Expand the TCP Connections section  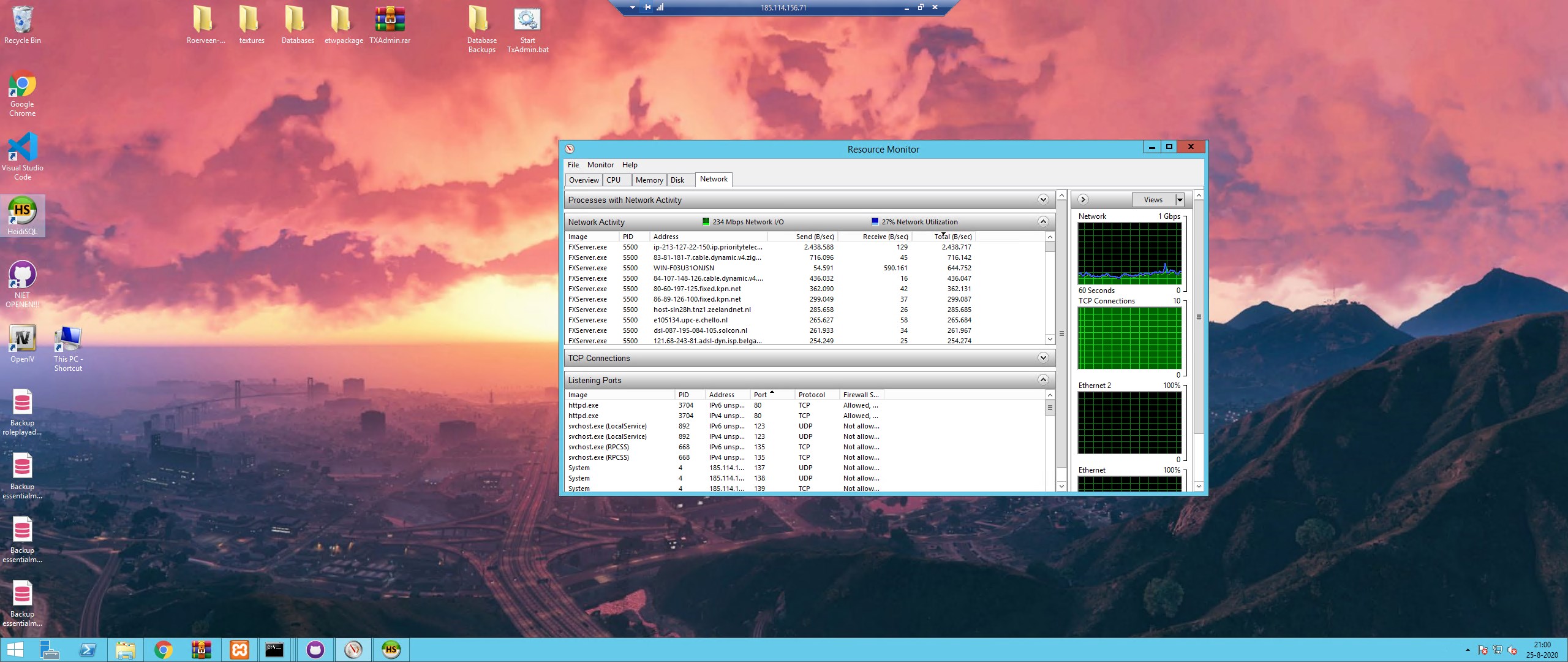pyautogui.click(x=1043, y=357)
